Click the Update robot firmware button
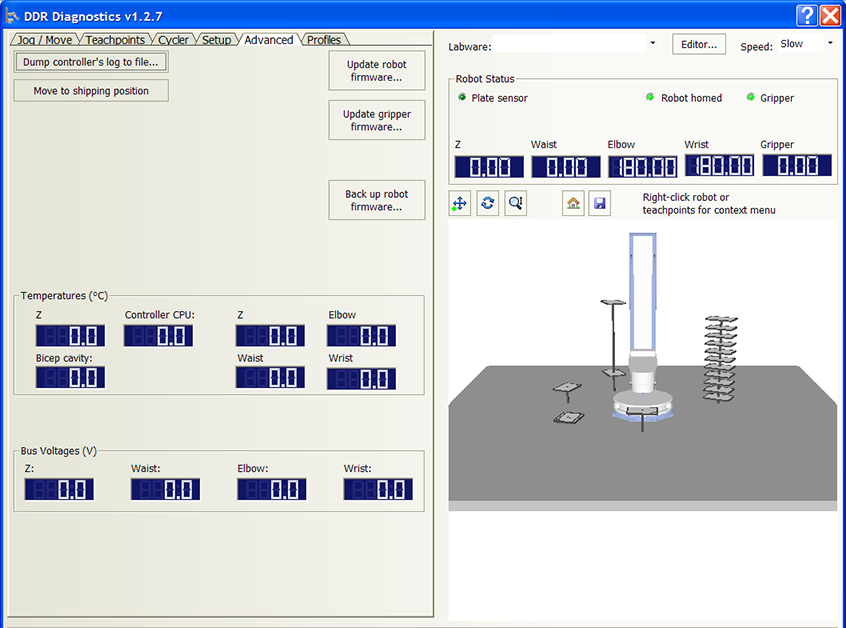 click(x=376, y=71)
